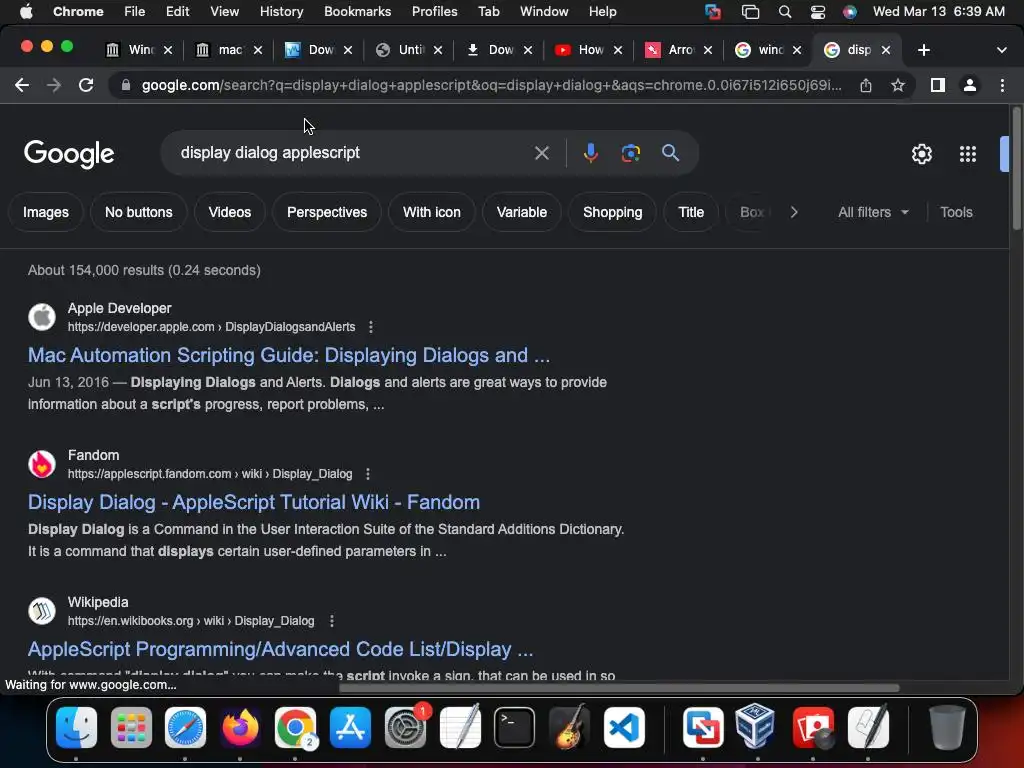
Task: Open Spotlight search in menu bar
Action: coord(785,12)
